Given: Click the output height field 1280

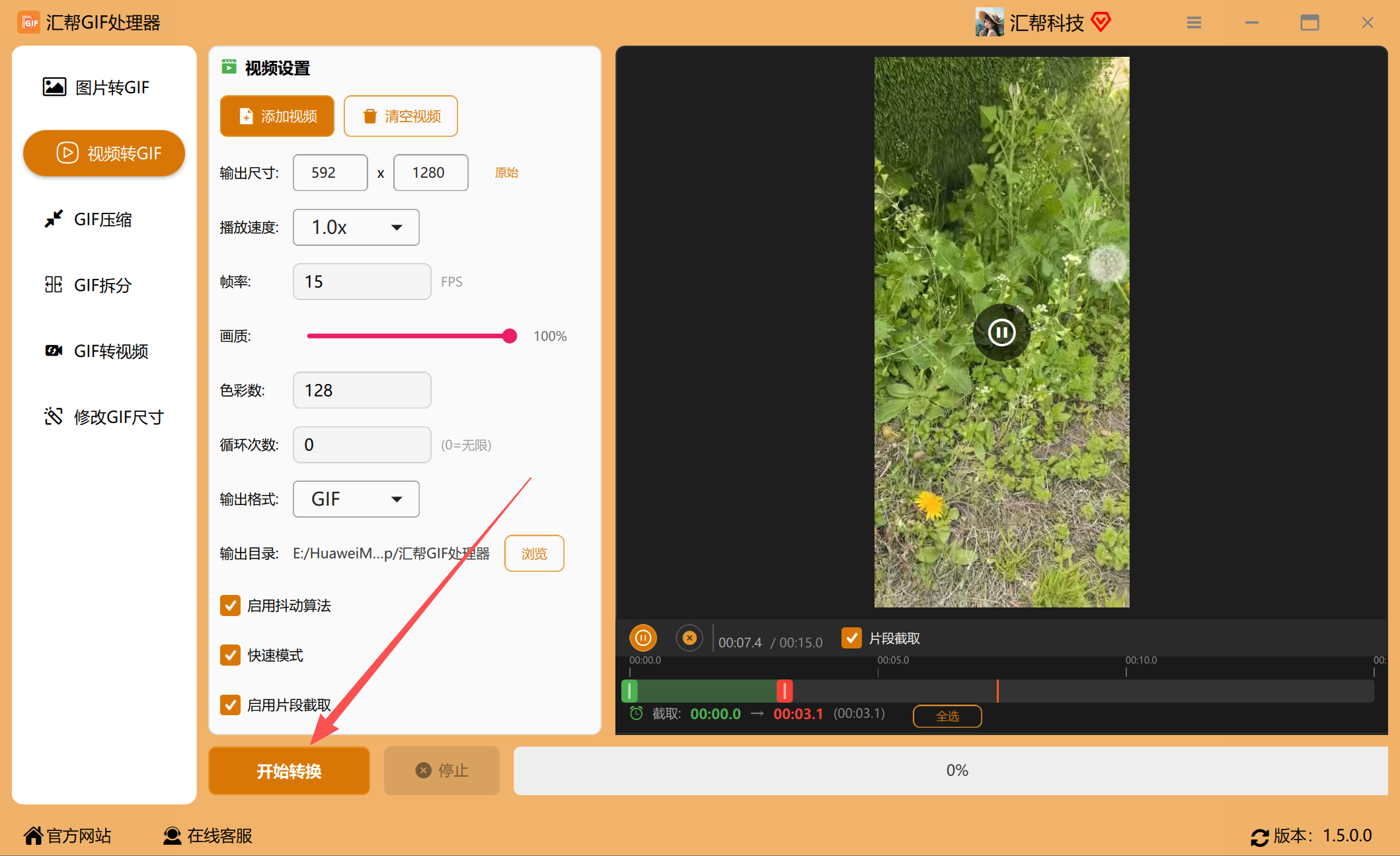Looking at the screenshot, I should click(430, 173).
